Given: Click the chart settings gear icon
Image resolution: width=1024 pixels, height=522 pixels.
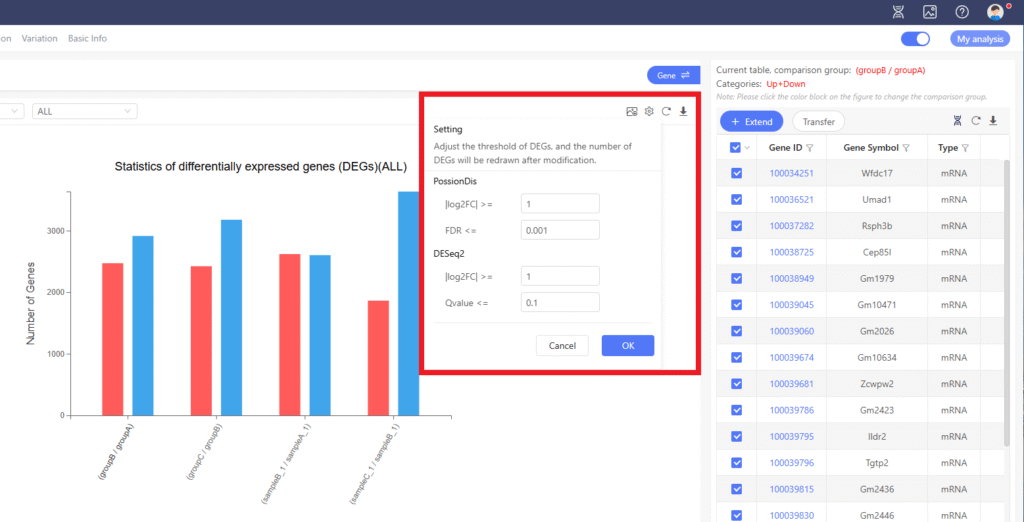Looking at the screenshot, I should click(x=649, y=111).
